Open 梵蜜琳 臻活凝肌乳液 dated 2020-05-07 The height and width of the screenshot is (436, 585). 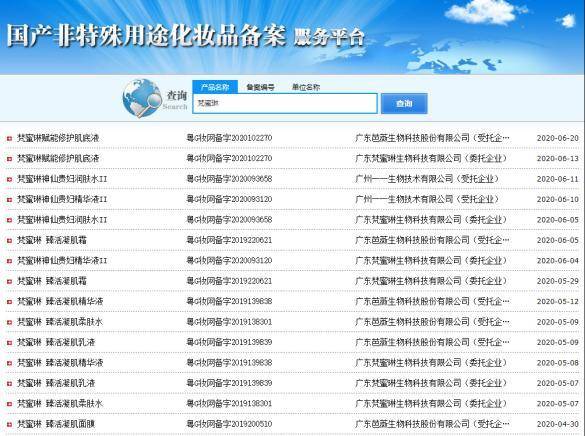pyautogui.click(x=56, y=383)
